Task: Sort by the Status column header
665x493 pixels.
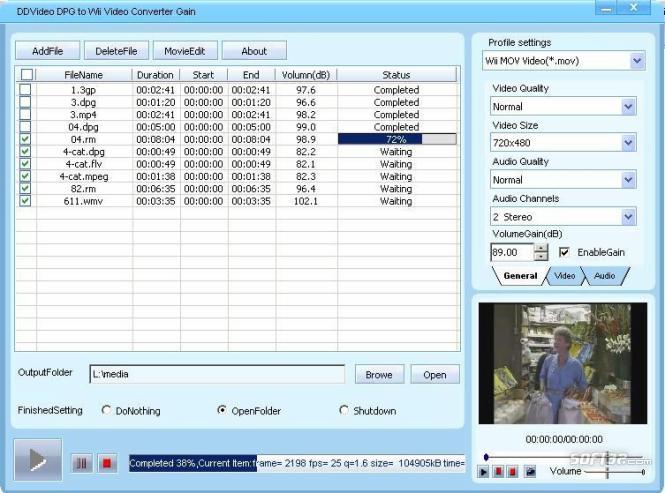Action: pyautogui.click(x=397, y=75)
